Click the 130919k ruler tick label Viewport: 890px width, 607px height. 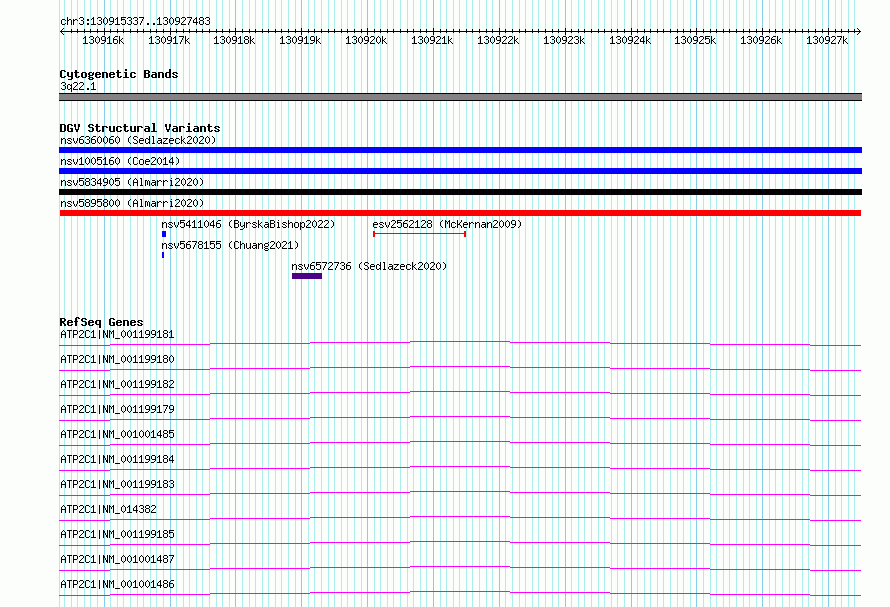(x=300, y=40)
